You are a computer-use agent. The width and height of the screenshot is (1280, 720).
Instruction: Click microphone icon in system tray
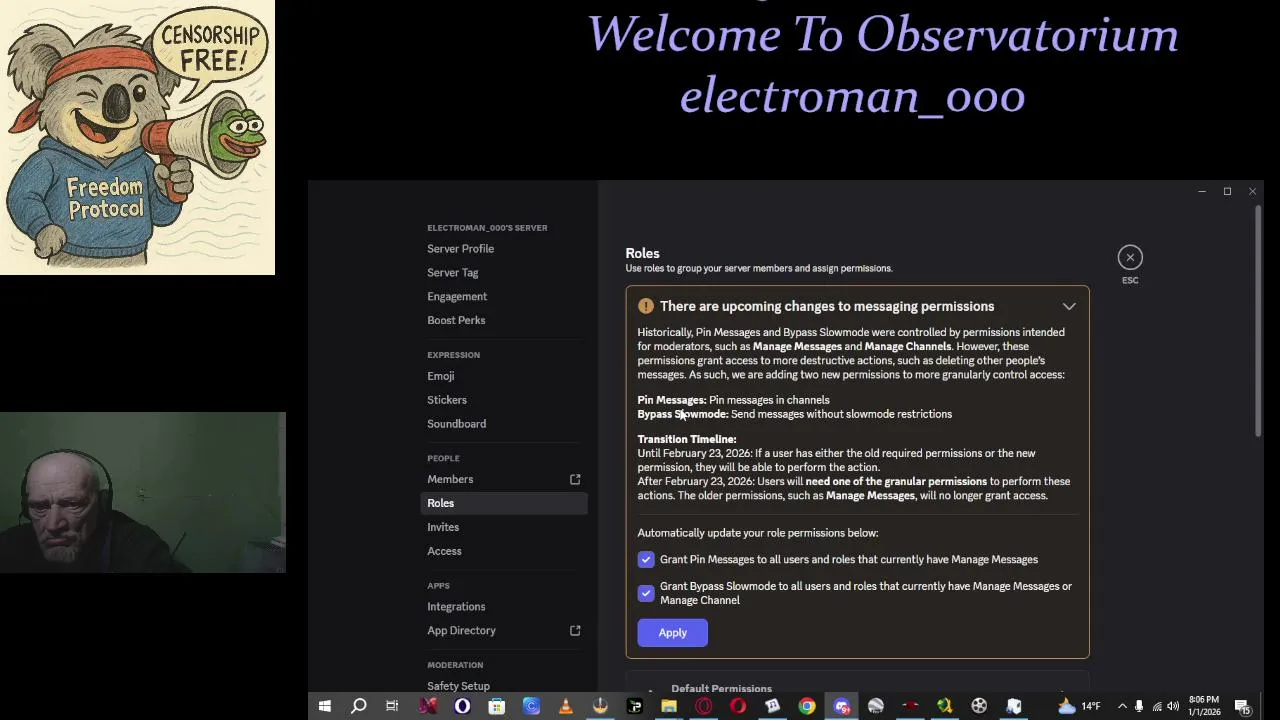click(x=1139, y=707)
